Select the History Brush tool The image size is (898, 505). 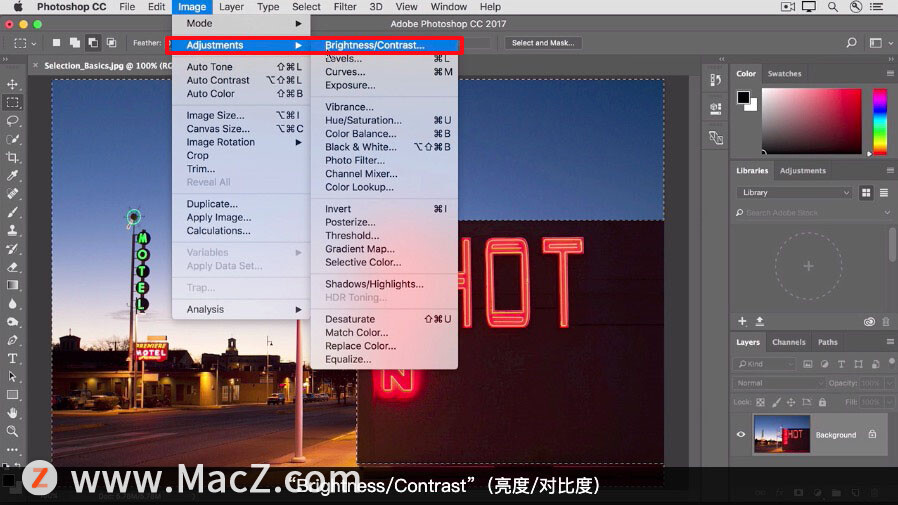pyautogui.click(x=12, y=248)
